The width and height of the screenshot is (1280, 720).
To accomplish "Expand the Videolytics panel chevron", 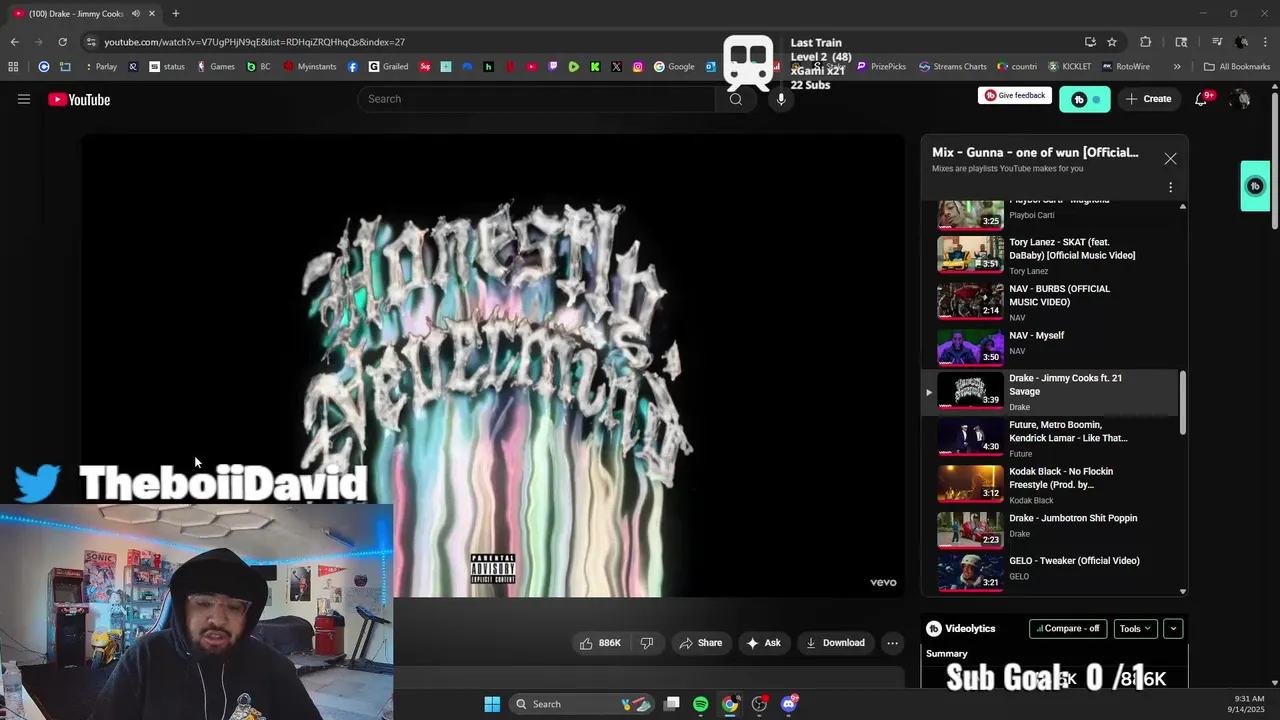I will pyautogui.click(x=1173, y=629).
